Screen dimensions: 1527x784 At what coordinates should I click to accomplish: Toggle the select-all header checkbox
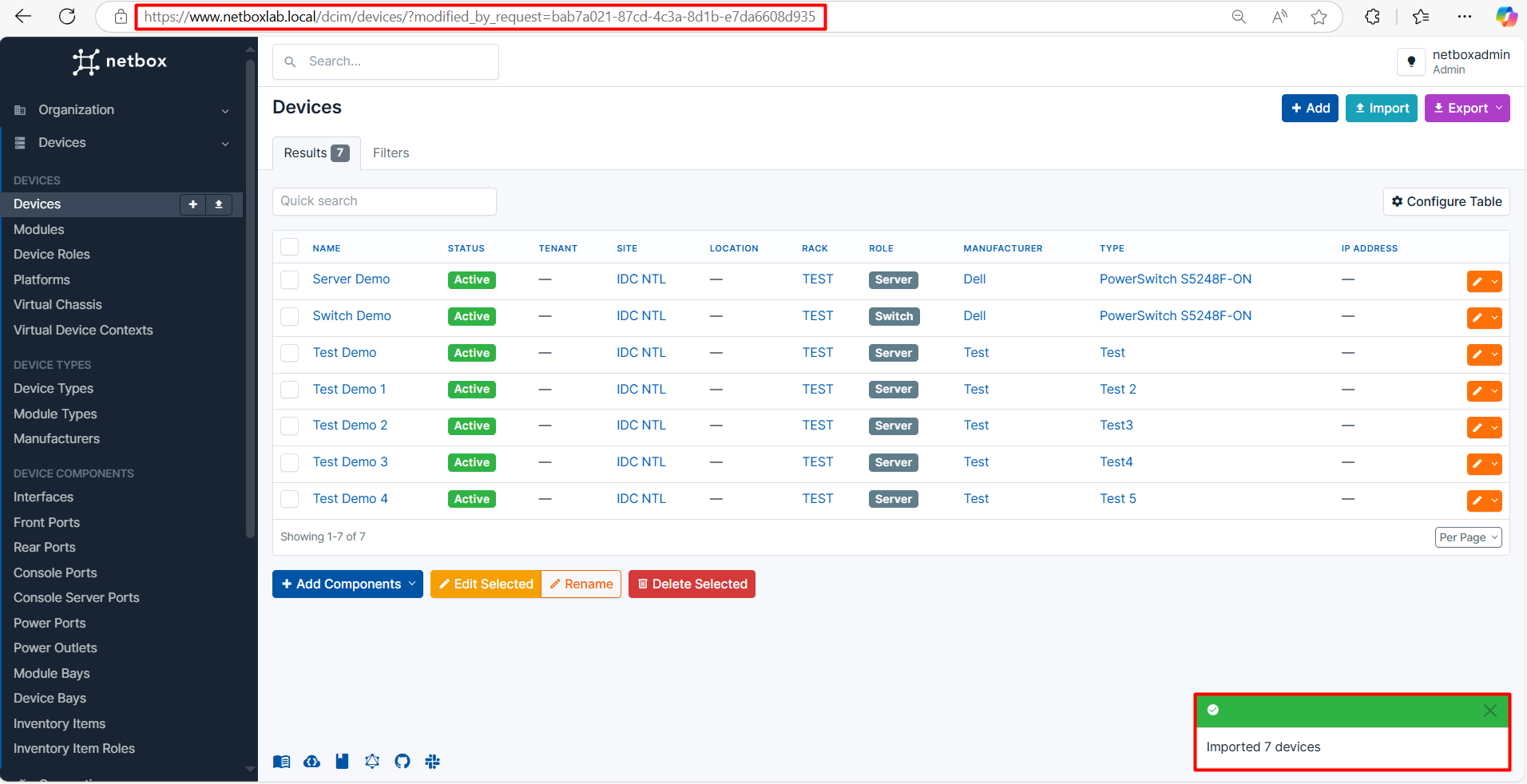(x=290, y=247)
